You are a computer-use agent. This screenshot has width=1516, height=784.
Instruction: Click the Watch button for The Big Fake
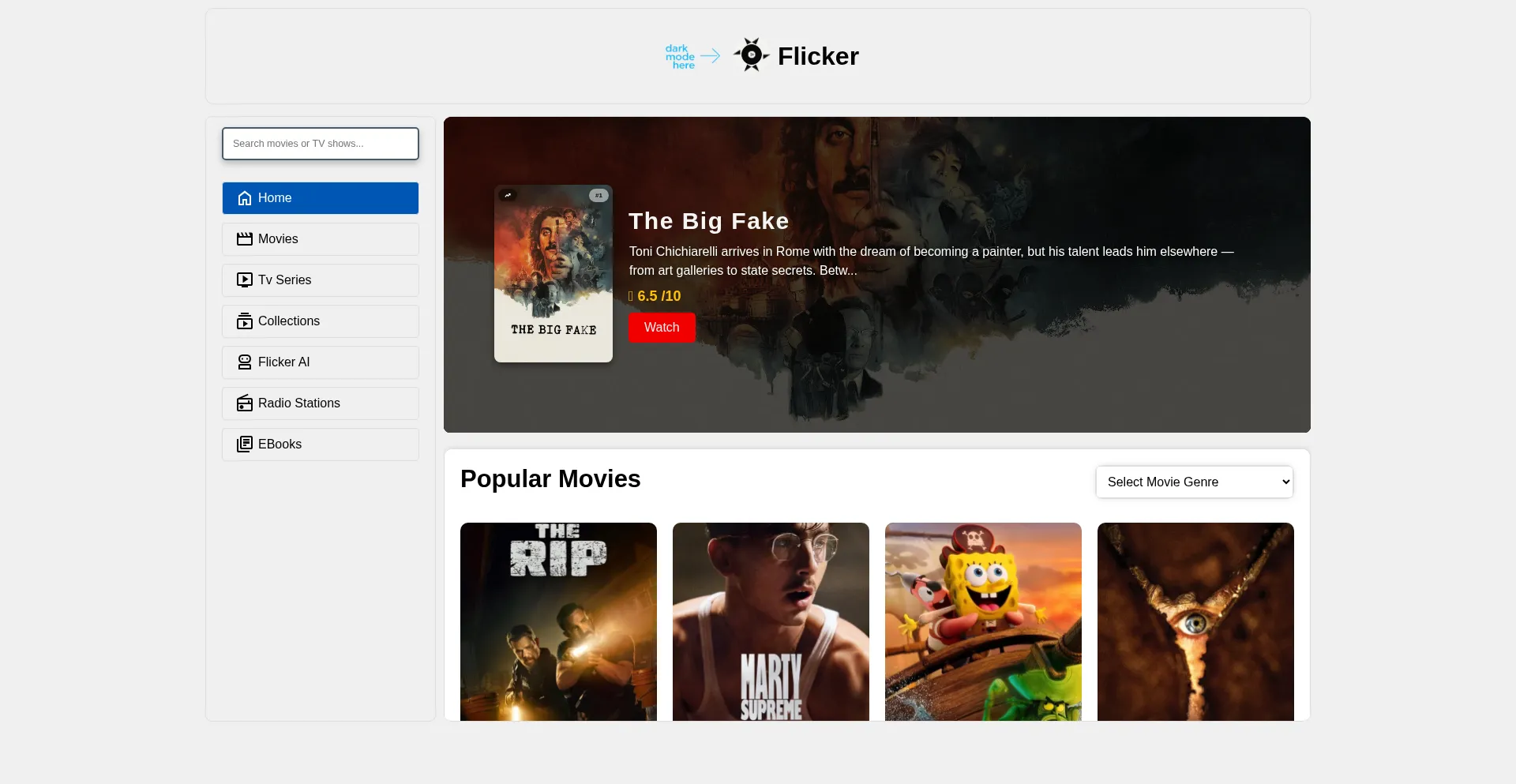(661, 327)
